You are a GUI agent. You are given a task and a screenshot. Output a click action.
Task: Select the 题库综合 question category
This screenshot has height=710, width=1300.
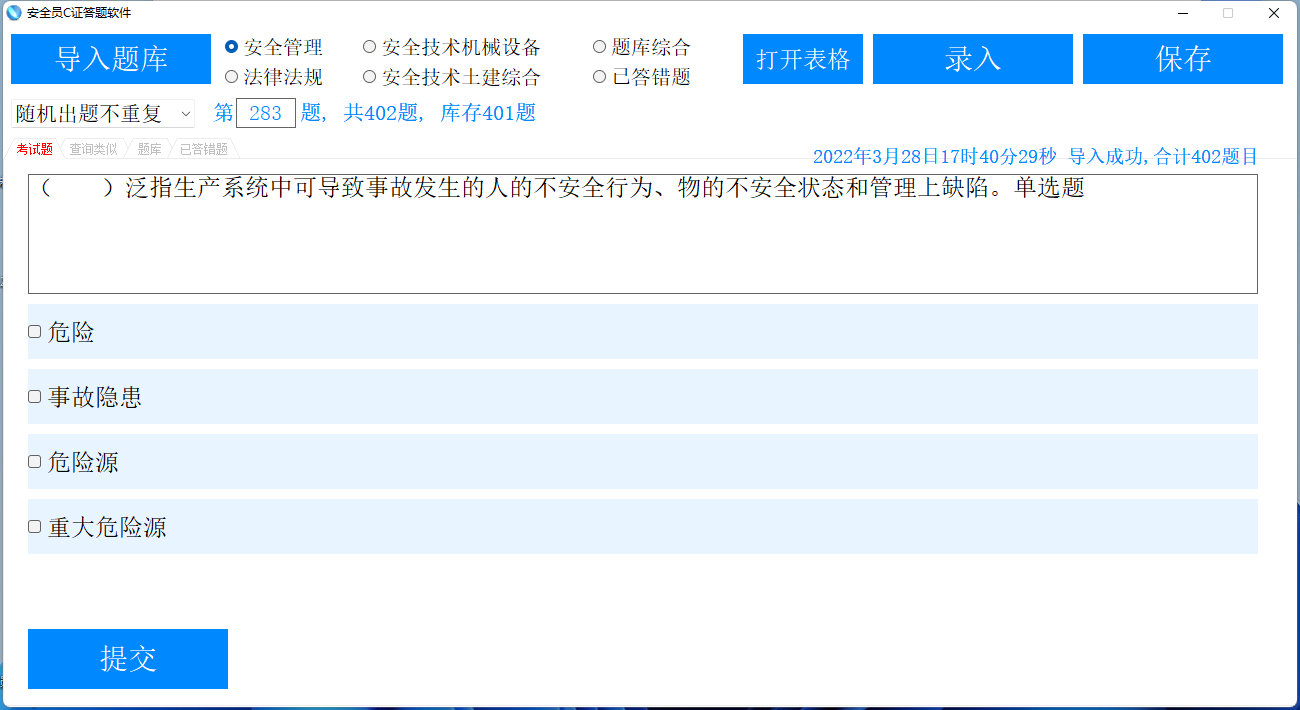[x=600, y=46]
